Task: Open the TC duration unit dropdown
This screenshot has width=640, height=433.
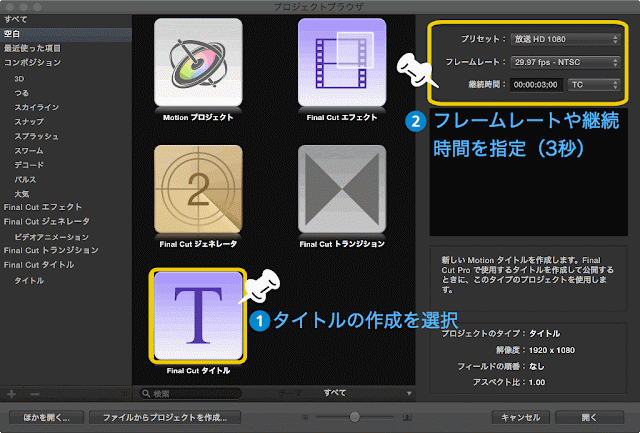Action: (x=594, y=85)
